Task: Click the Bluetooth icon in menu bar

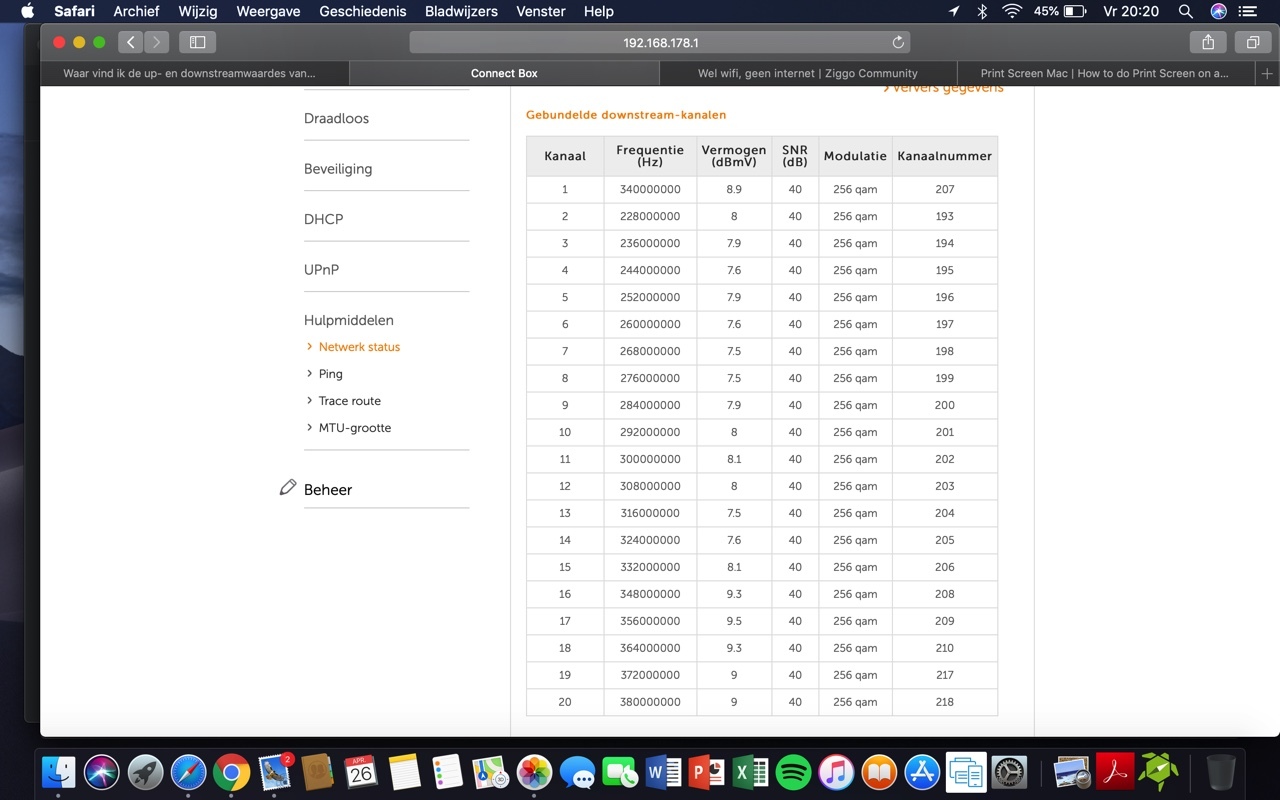Action: click(x=982, y=11)
